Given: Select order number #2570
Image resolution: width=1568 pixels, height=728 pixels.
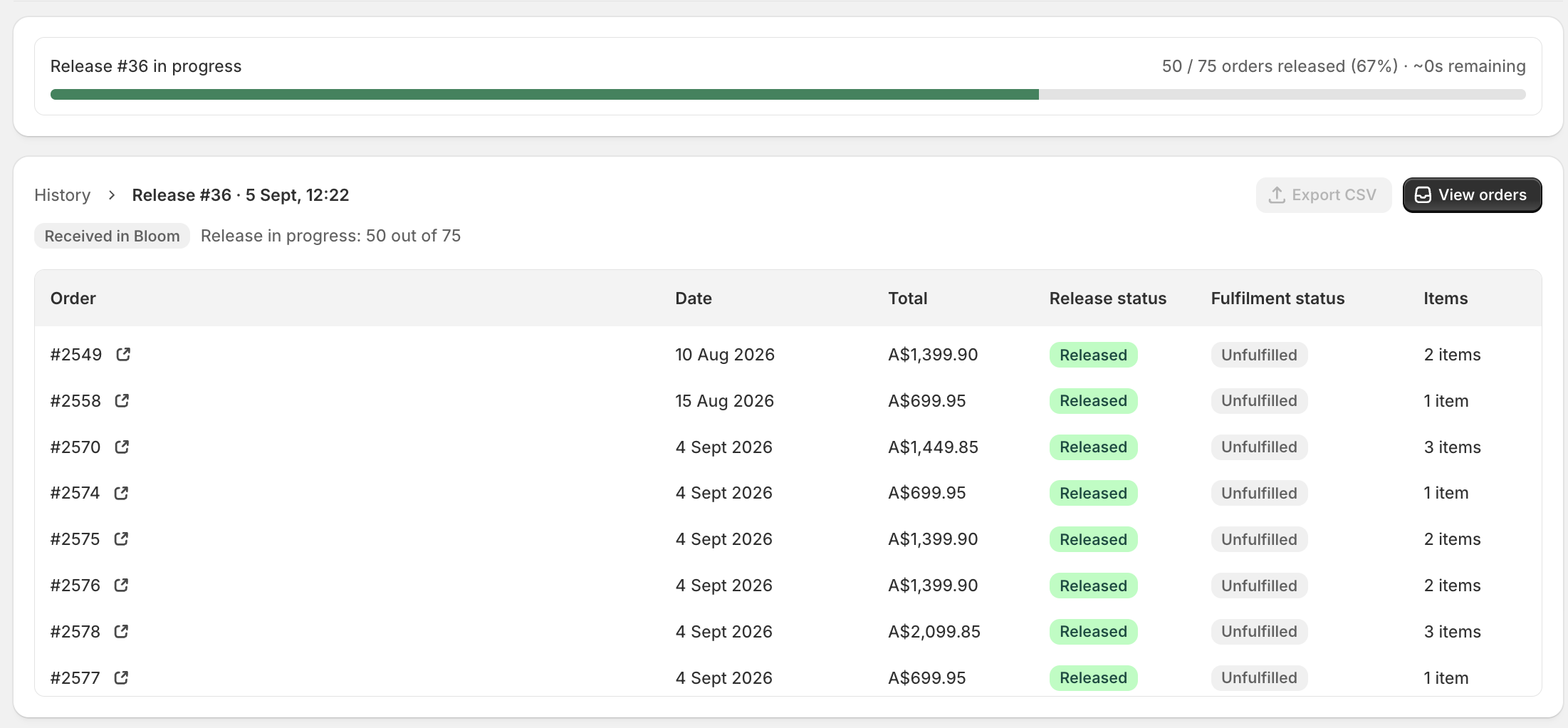Looking at the screenshot, I should (x=75, y=447).
